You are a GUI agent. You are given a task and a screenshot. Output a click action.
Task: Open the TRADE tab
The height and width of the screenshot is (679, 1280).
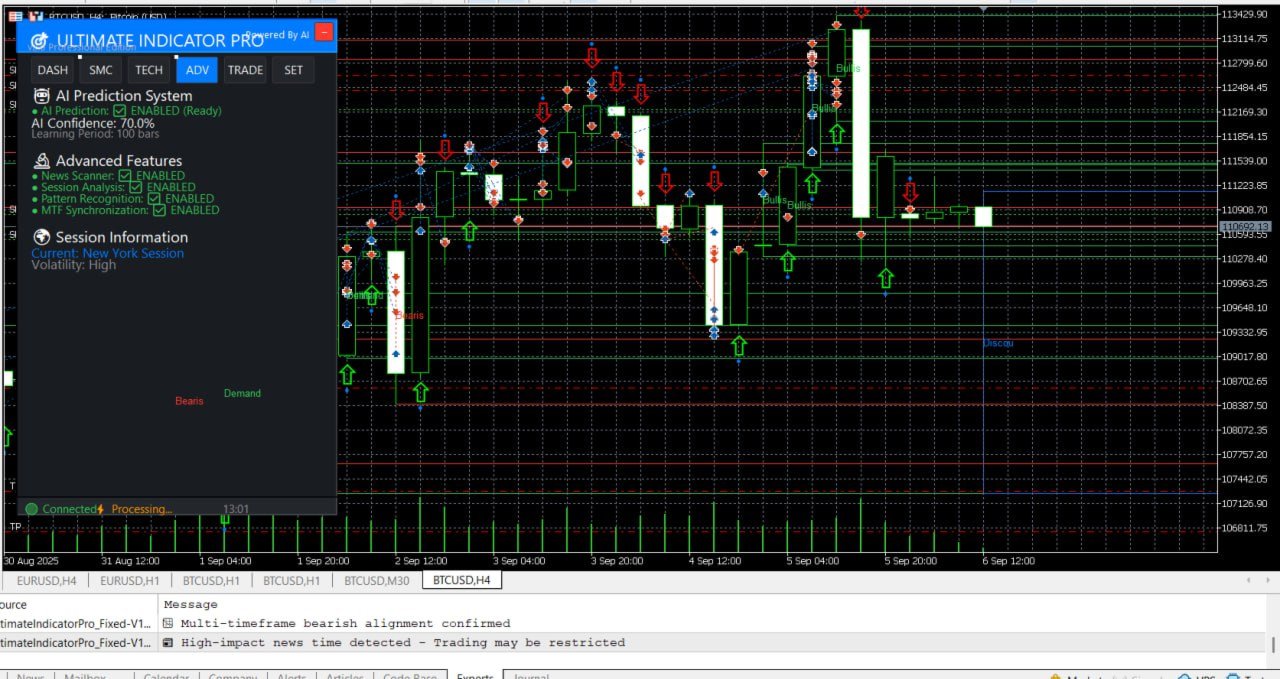pyautogui.click(x=245, y=70)
